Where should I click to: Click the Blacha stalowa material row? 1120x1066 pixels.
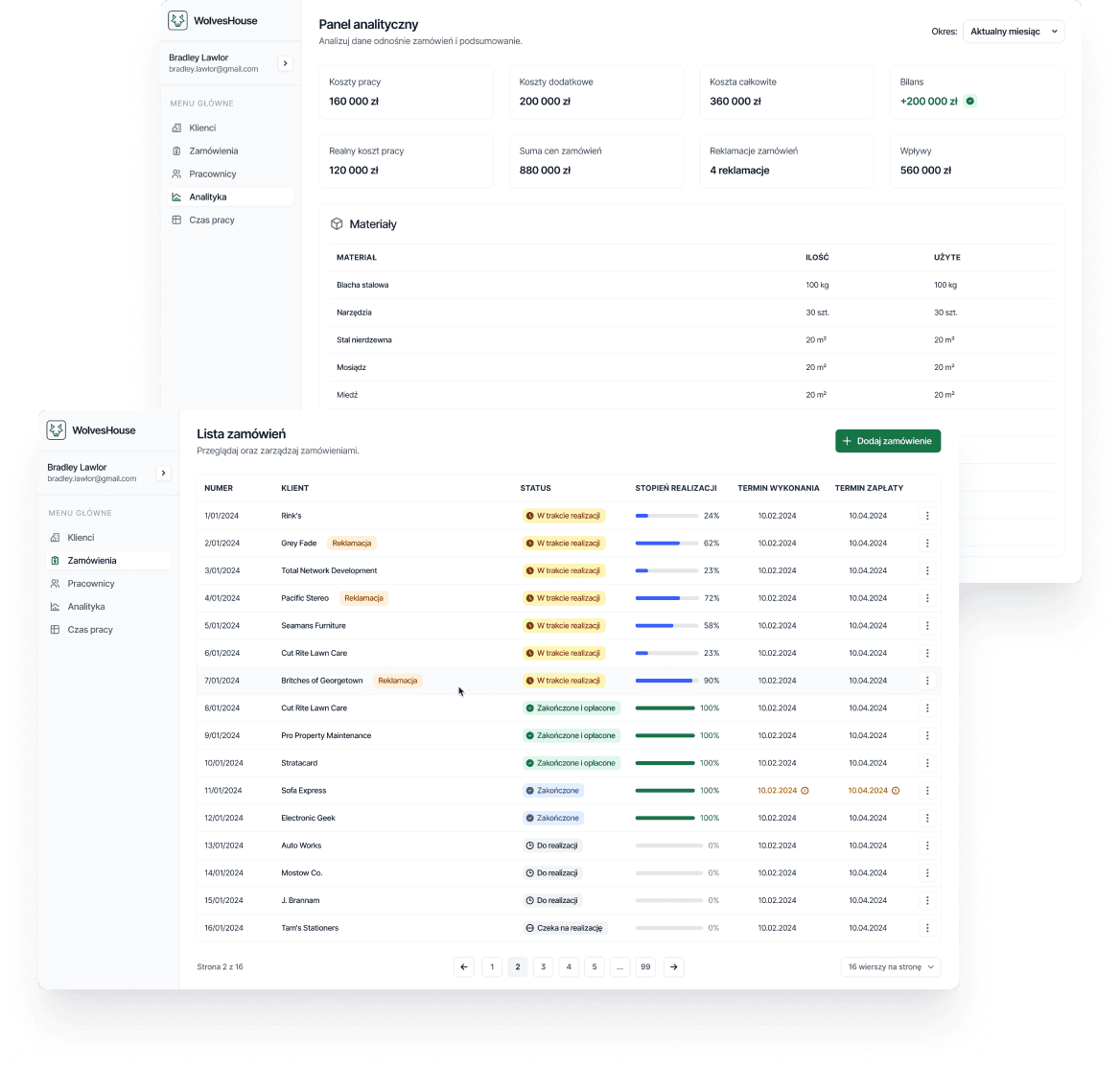tap(691, 285)
